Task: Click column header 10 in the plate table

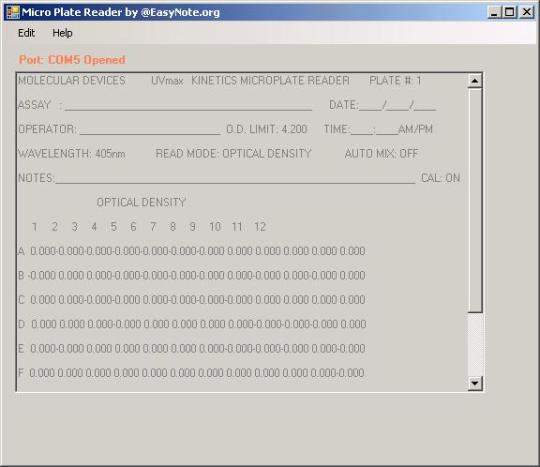Action: [215, 227]
